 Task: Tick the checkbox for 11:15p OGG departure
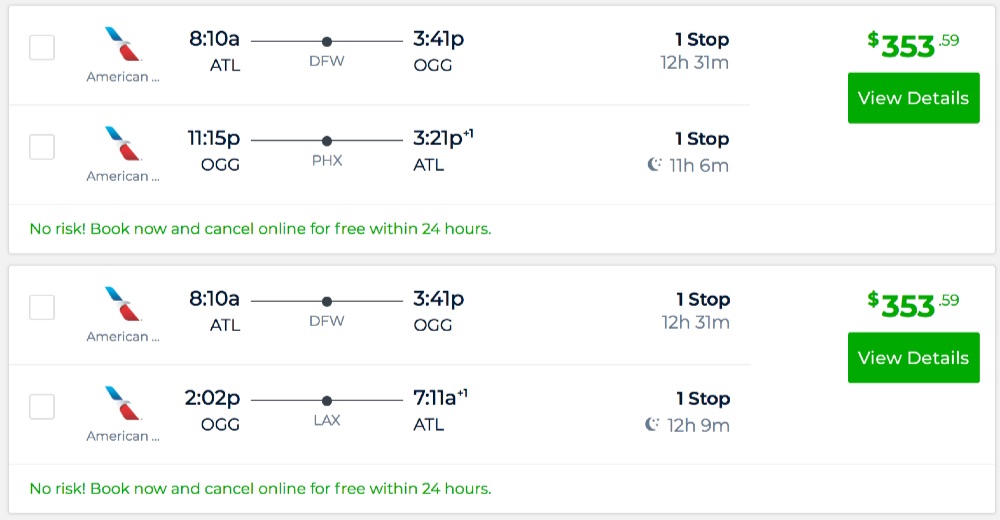click(42, 147)
